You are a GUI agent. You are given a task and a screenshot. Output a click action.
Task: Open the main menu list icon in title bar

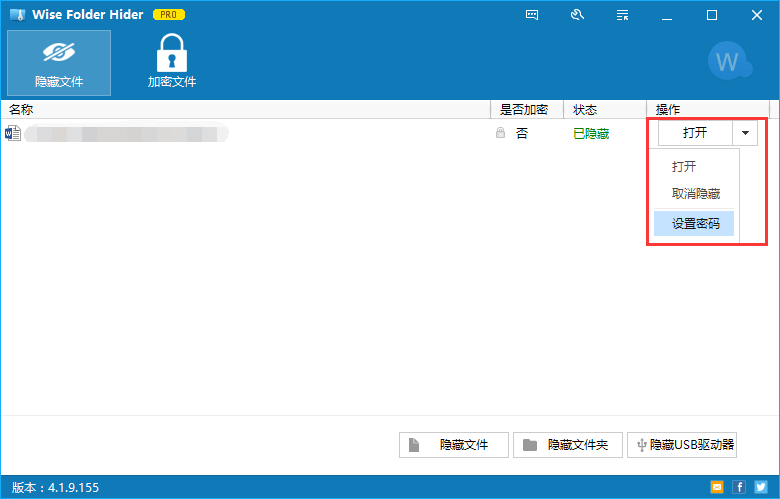622,15
